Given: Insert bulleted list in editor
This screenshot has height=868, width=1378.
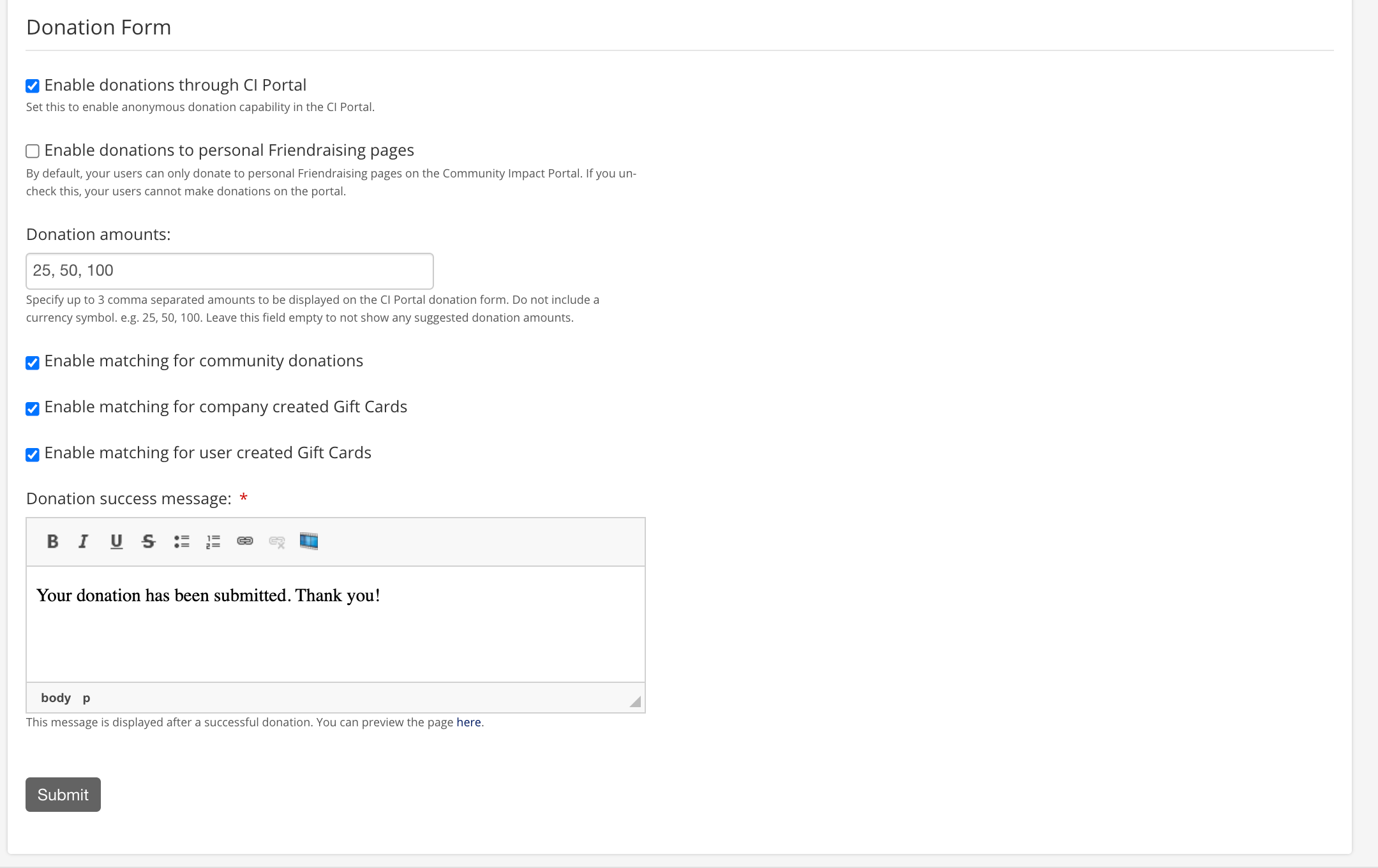Looking at the screenshot, I should (181, 541).
